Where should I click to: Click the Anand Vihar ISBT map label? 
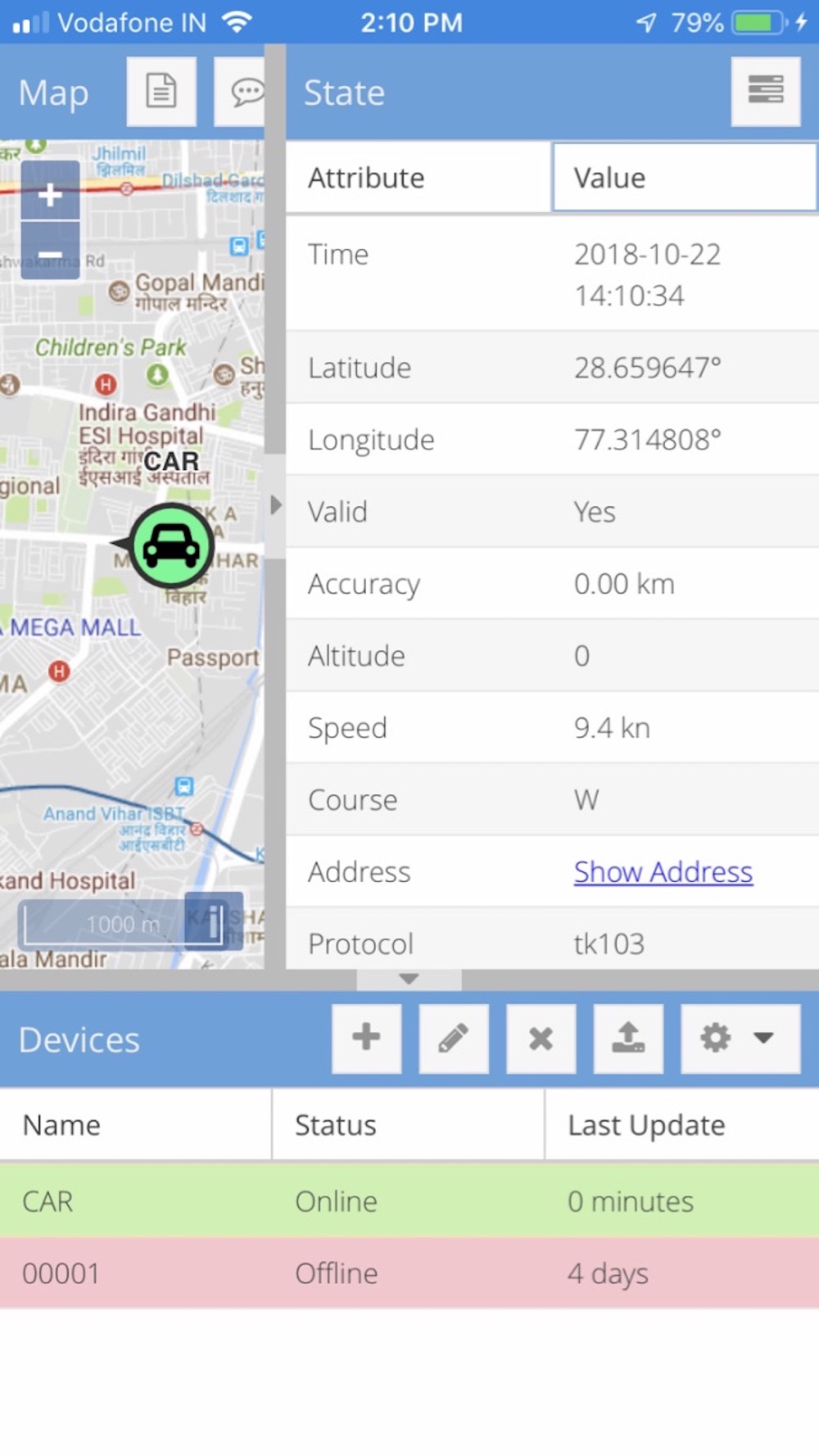pyautogui.click(x=114, y=813)
